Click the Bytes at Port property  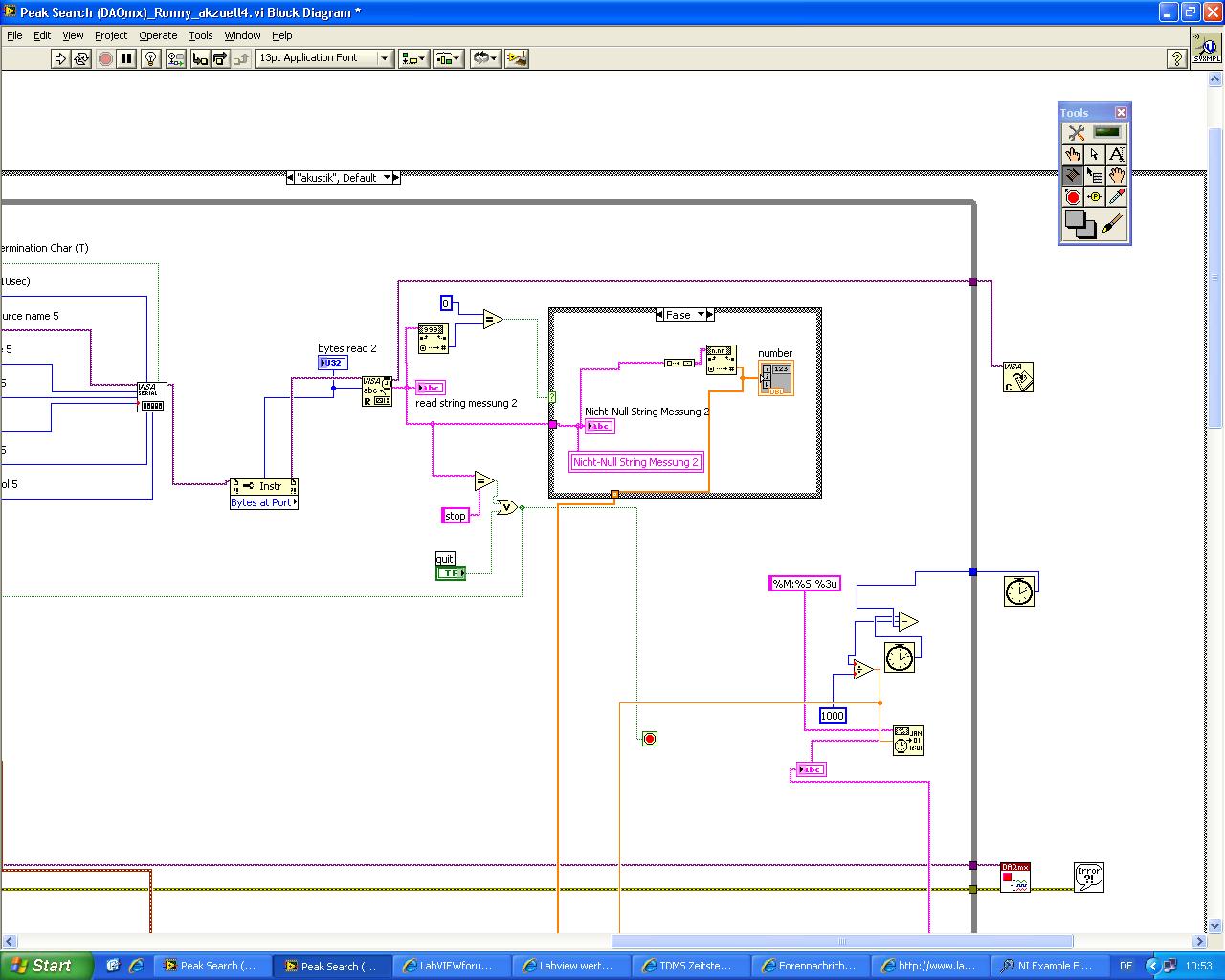pos(264,503)
